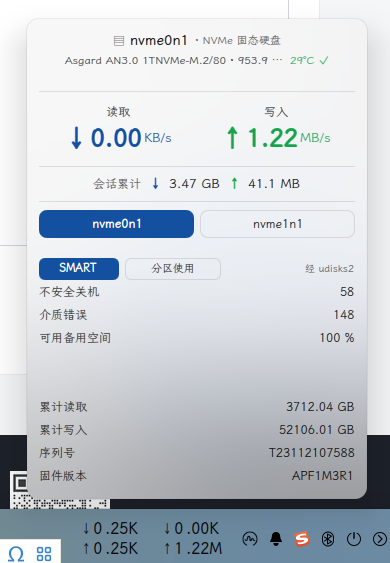
Task: Click the small blue arrow in 会话累计 row
Action: (155, 183)
